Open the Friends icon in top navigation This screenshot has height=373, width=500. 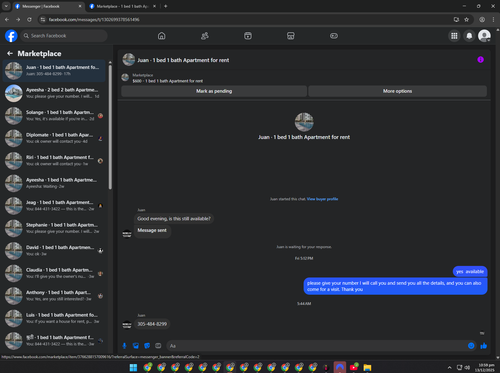[x=205, y=36]
